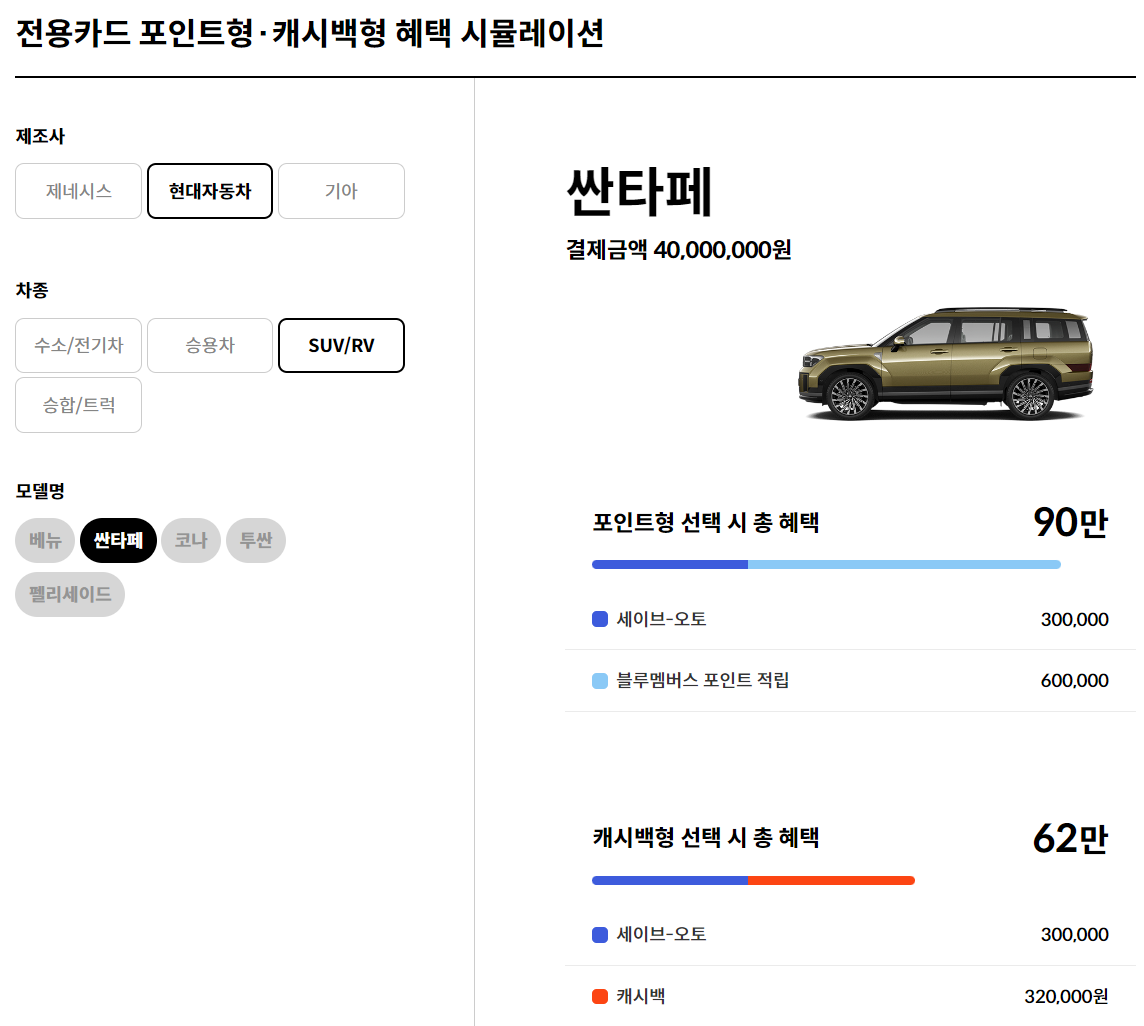Pick the 투싼 model chip
The image size is (1144, 1026).
click(x=256, y=541)
